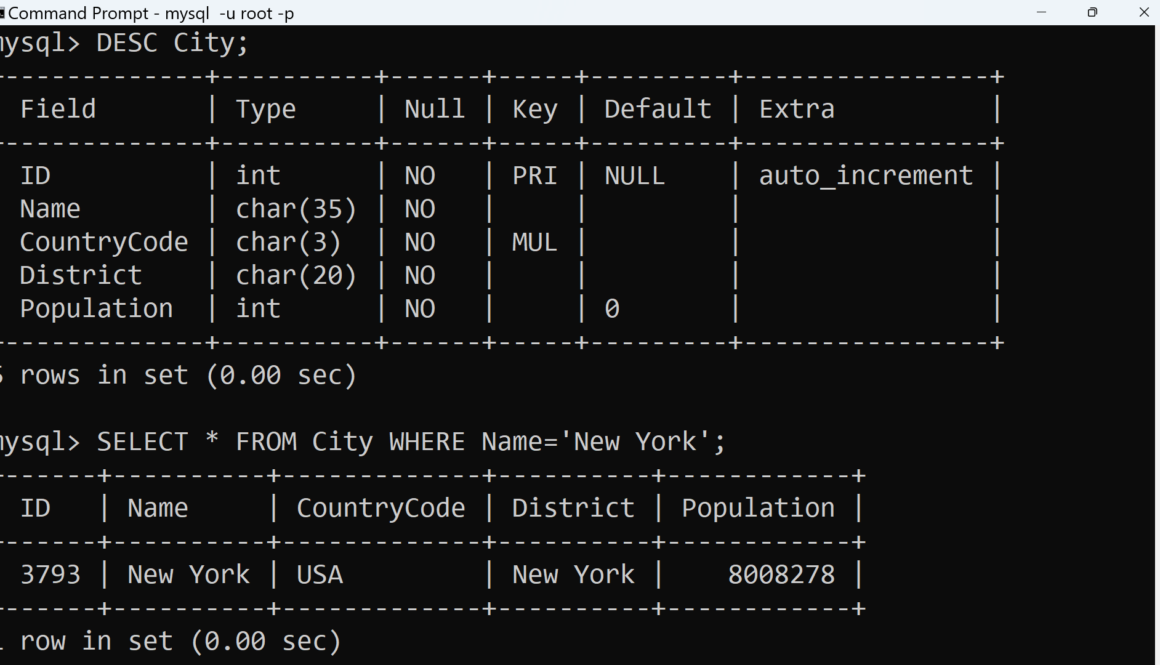Click the Key column header

[x=534, y=109]
